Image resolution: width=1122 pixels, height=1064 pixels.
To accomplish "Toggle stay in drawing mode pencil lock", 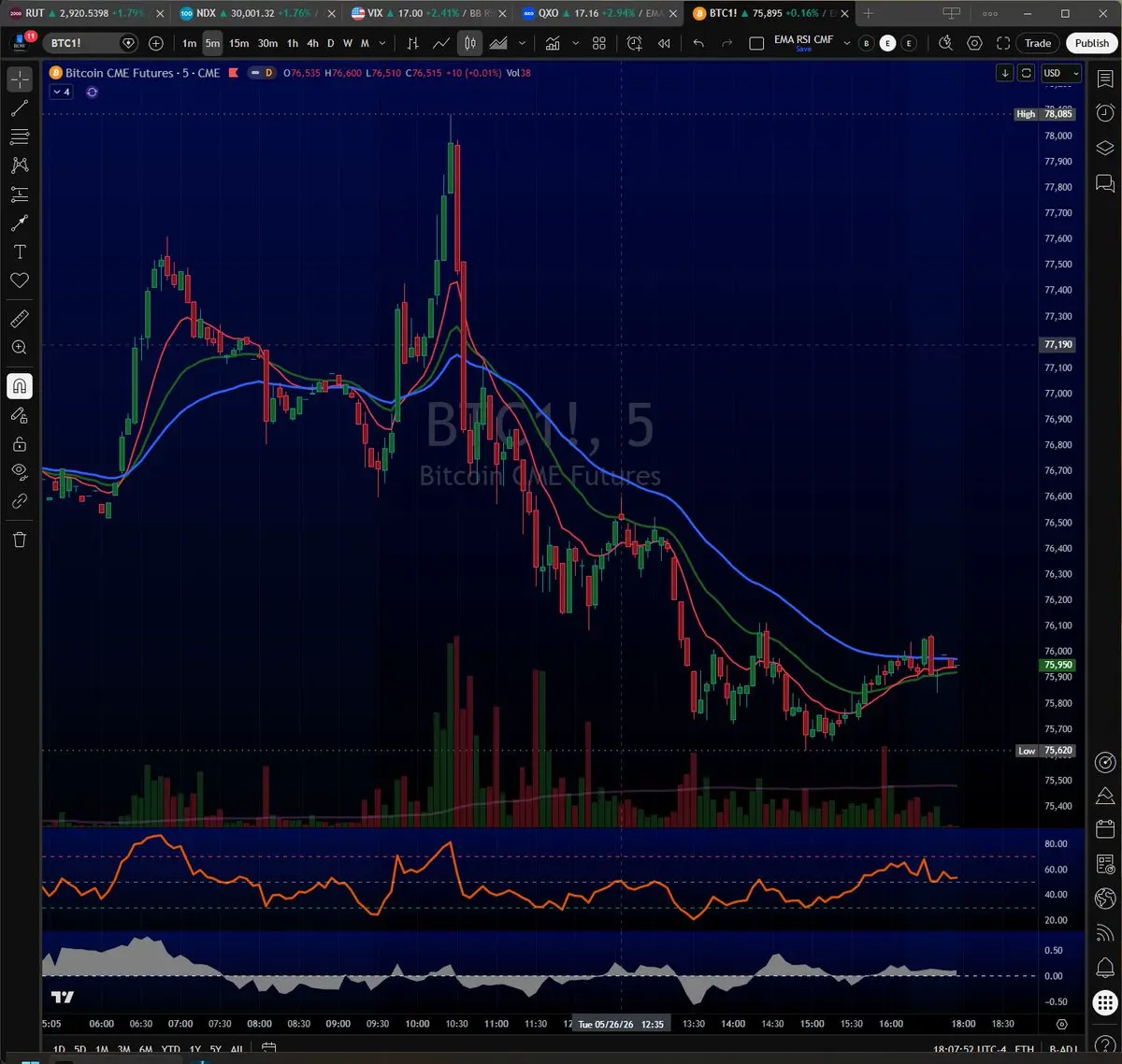I will (20, 415).
